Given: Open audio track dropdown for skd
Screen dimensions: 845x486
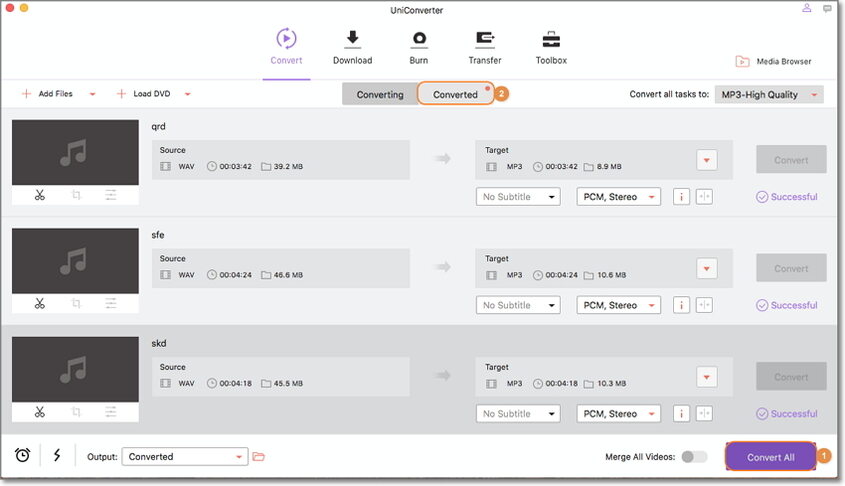Looking at the screenshot, I should coord(618,413).
